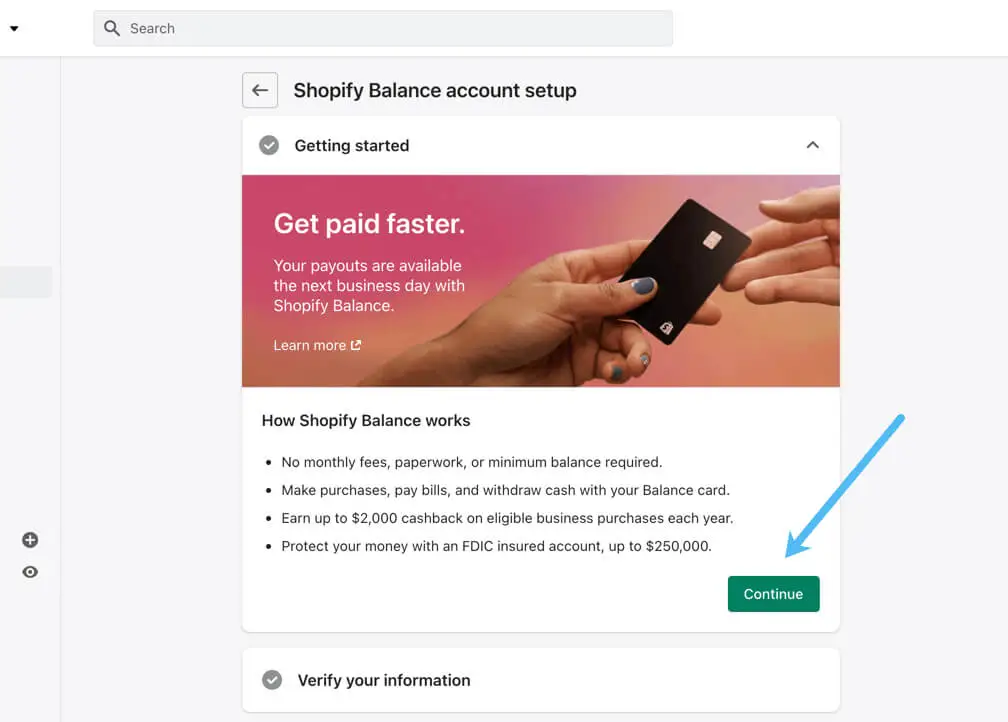
Task: Click the back arrow button
Action: click(260, 90)
